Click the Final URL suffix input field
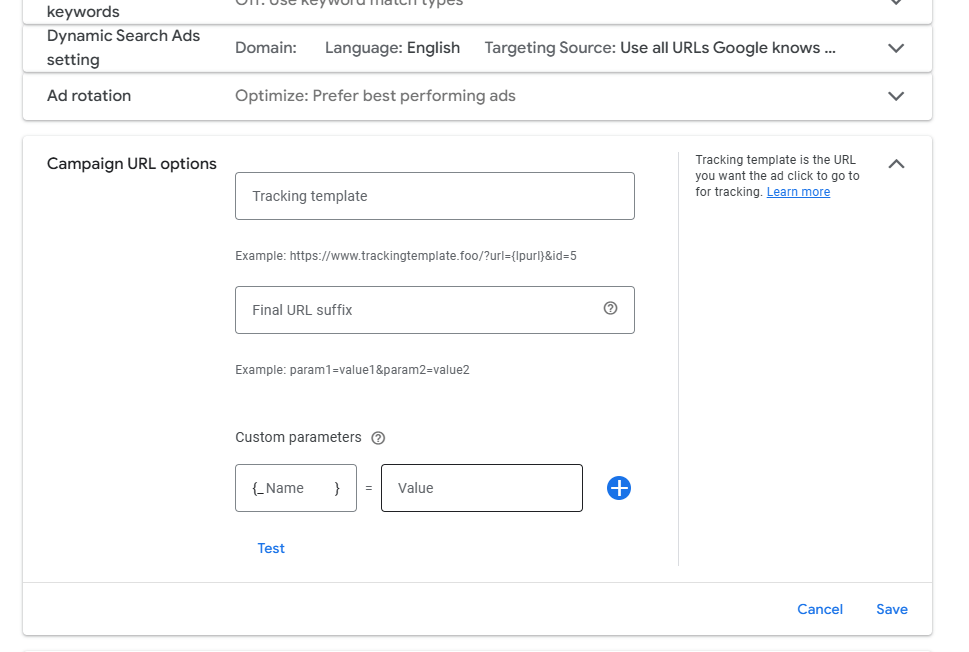The image size is (969, 652). 435,310
